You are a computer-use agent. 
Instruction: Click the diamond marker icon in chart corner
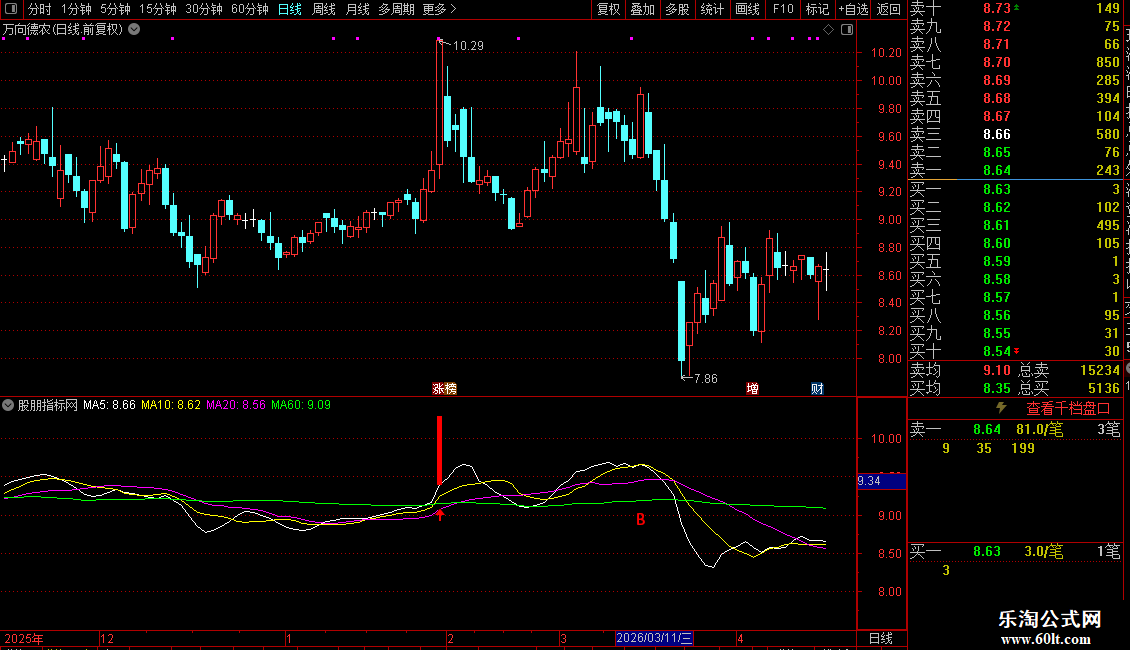click(x=829, y=30)
